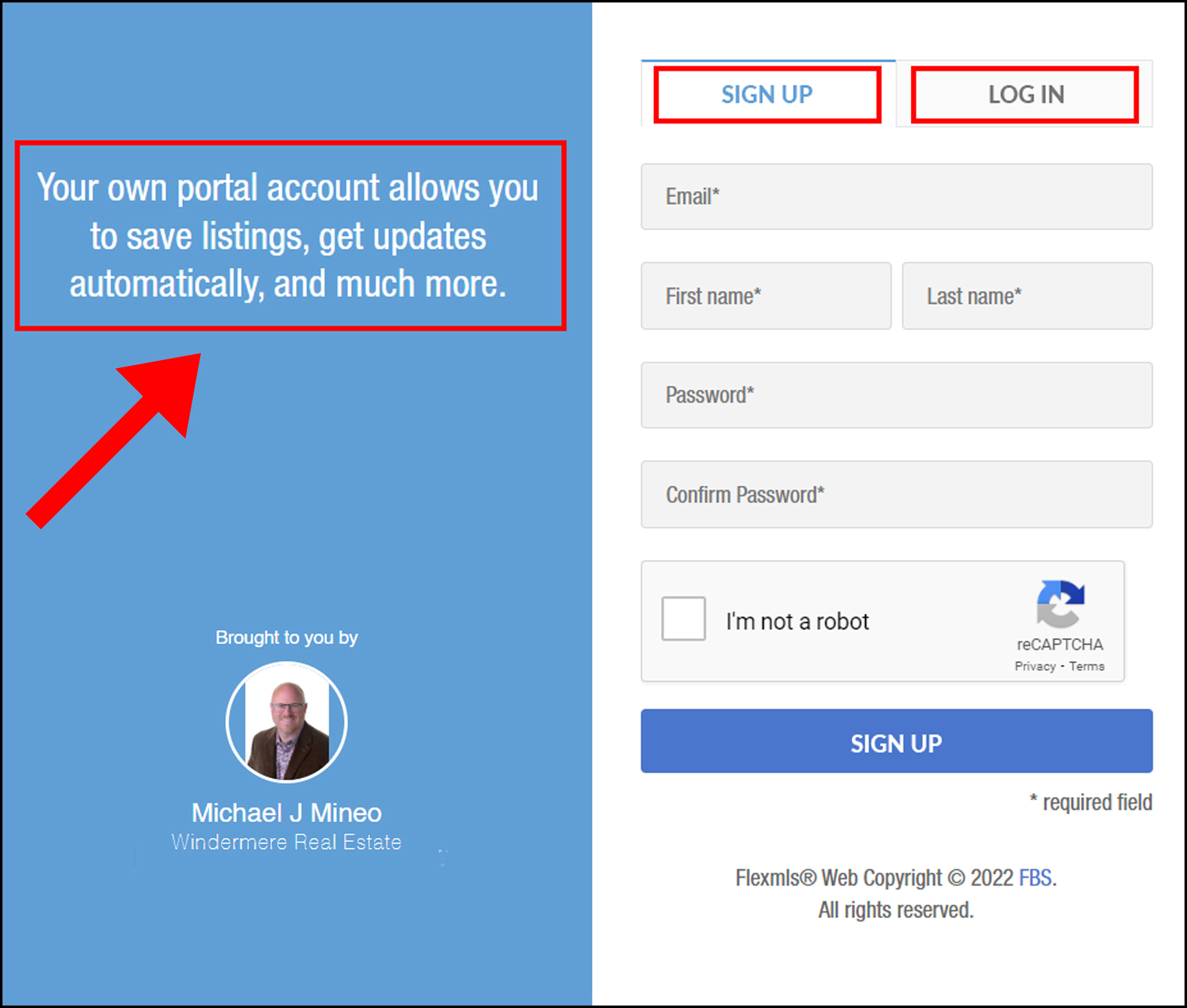Click Michael J Mineo's profile photo
The image size is (1187, 1008).
[x=287, y=722]
